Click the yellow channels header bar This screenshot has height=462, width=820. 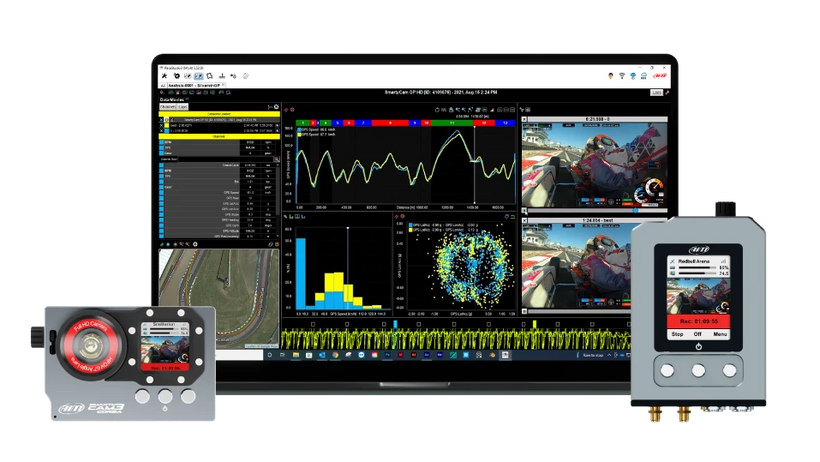click(219, 137)
